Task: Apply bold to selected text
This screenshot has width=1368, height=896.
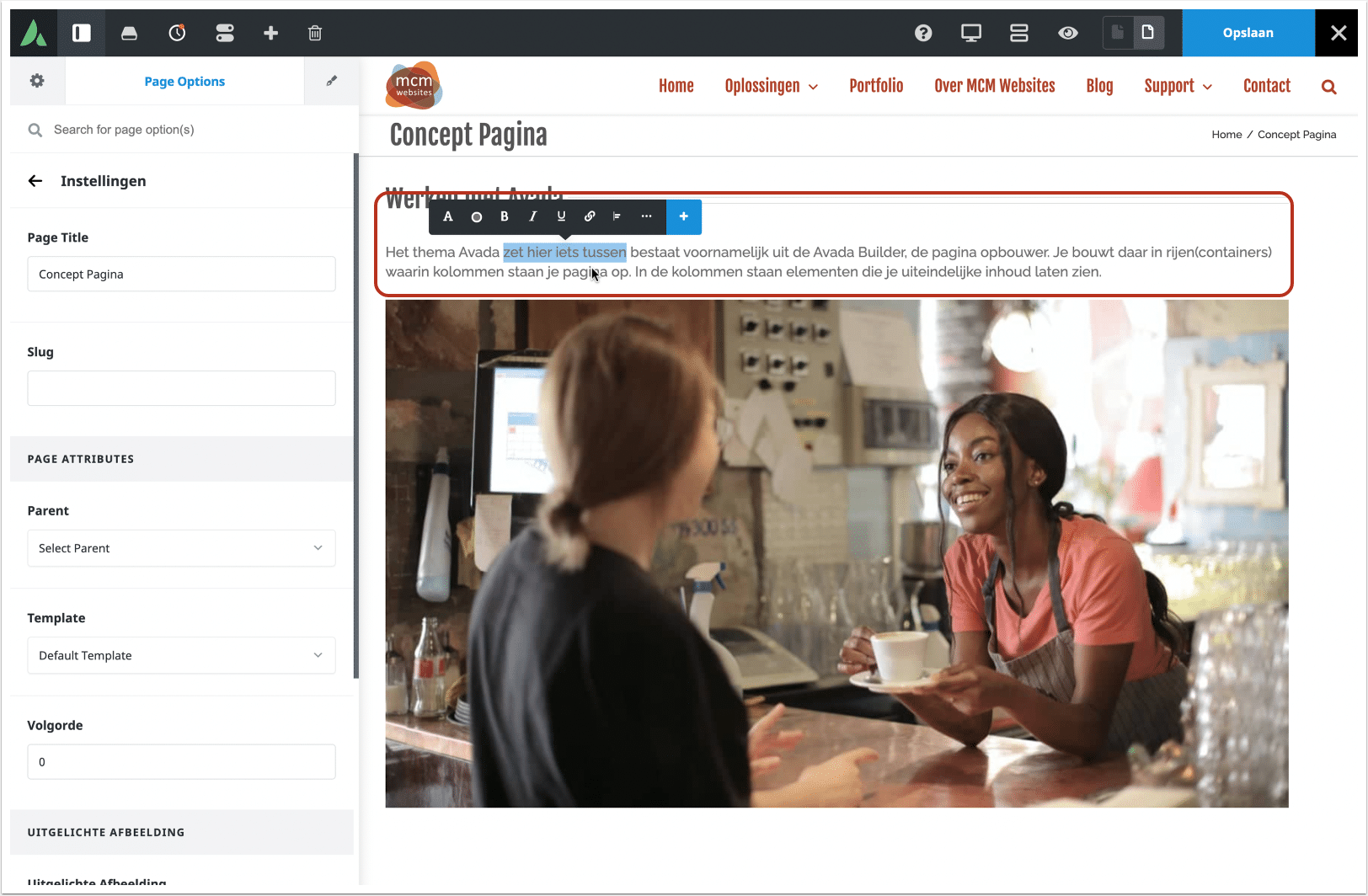Action: click(505, 216)
